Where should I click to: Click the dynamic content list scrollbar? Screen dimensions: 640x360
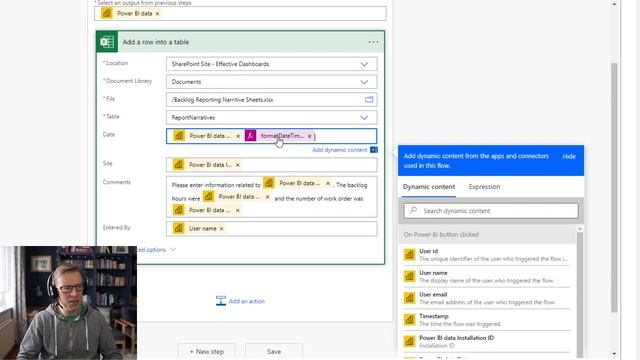point(580,294)
